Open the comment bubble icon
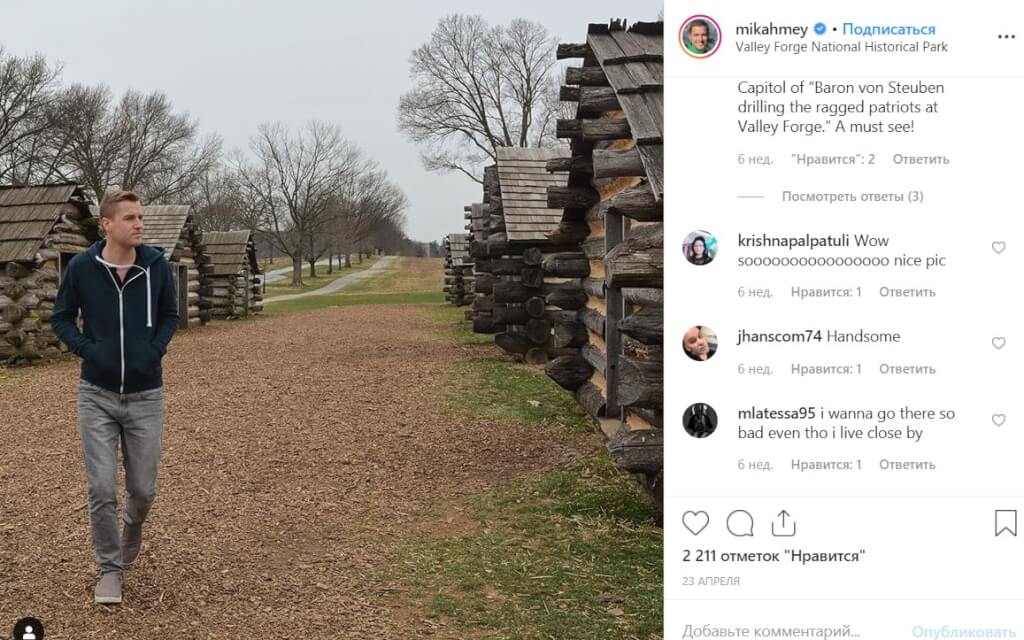Image resolution: width=1024 pixels, height=640 pixels. pos(740,523)
